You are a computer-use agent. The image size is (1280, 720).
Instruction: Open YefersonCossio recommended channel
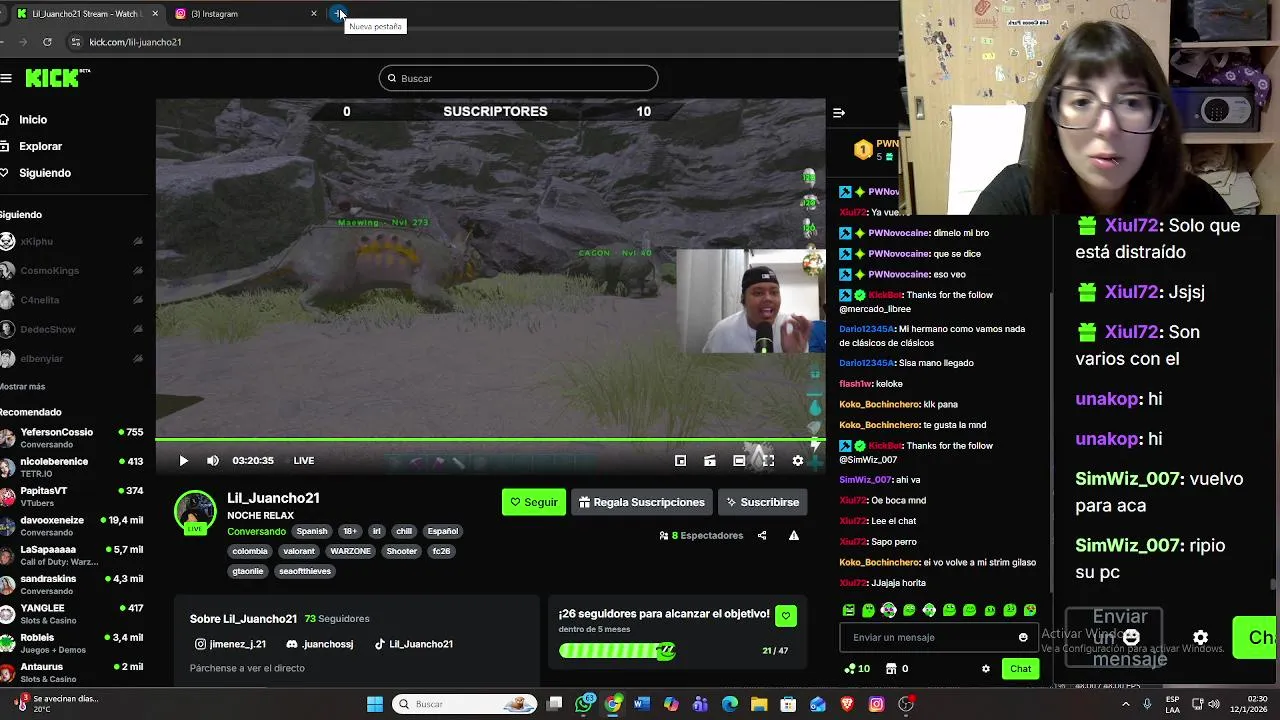72,438
